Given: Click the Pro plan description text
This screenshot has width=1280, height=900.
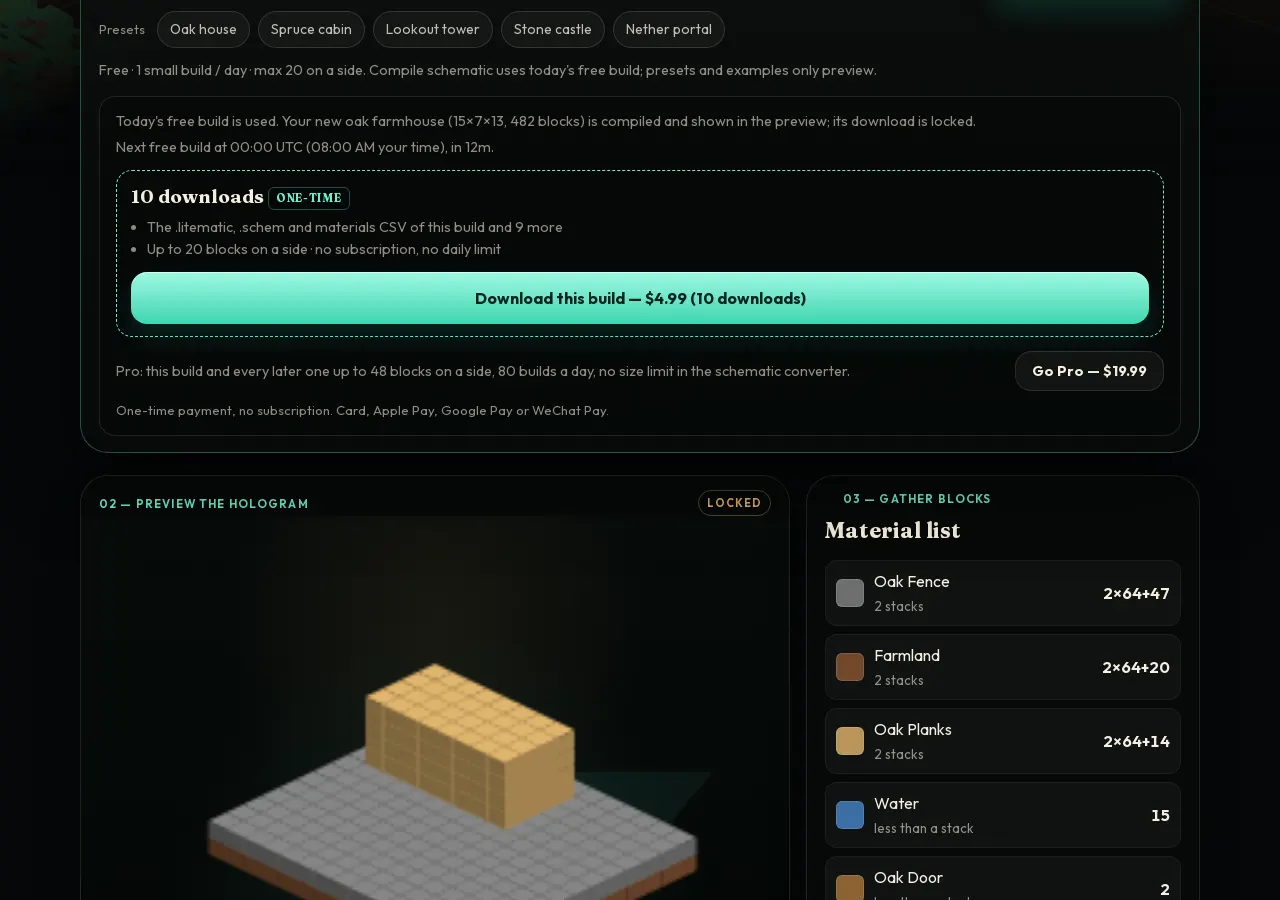Looking at the screenshot, I should coord(483,371).
